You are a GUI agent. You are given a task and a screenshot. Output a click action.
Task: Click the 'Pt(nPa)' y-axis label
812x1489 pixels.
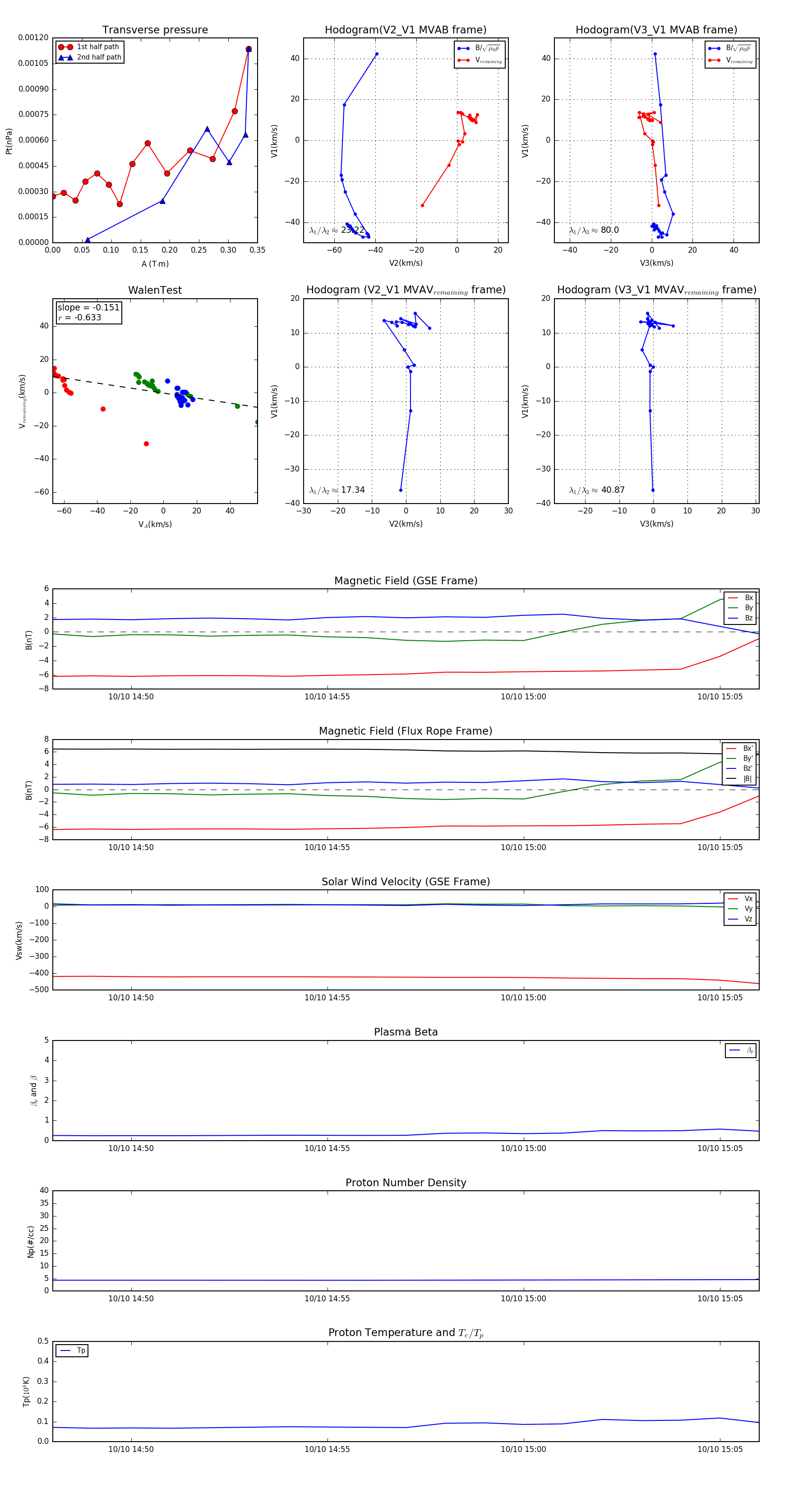[x=9, y=140]
